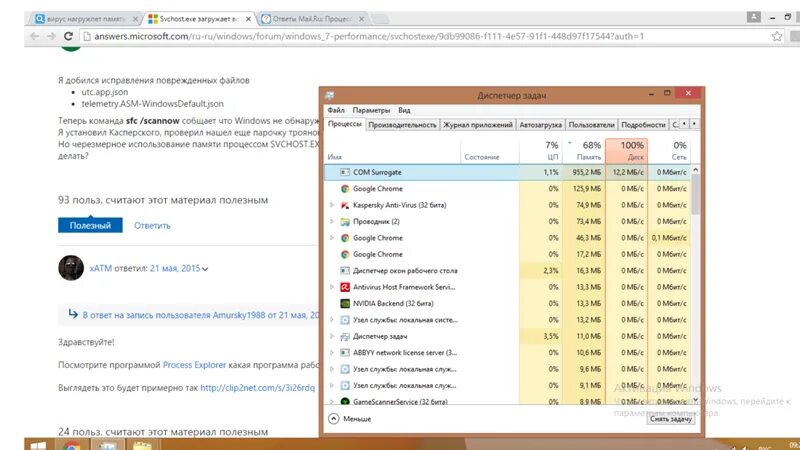Open the Process Explorer link
The image size is (800, 450).
click(194, 365)
